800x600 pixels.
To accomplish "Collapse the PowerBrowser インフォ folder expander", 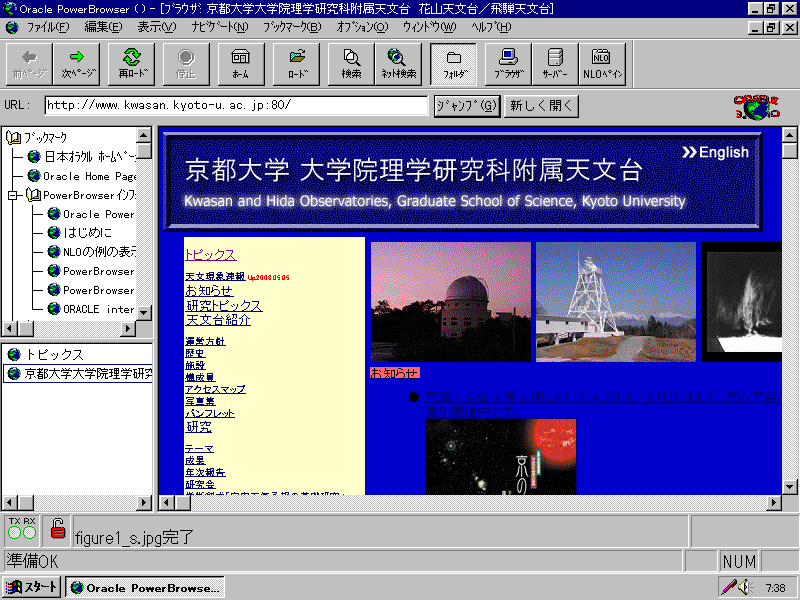I will [x=13, y=195].
